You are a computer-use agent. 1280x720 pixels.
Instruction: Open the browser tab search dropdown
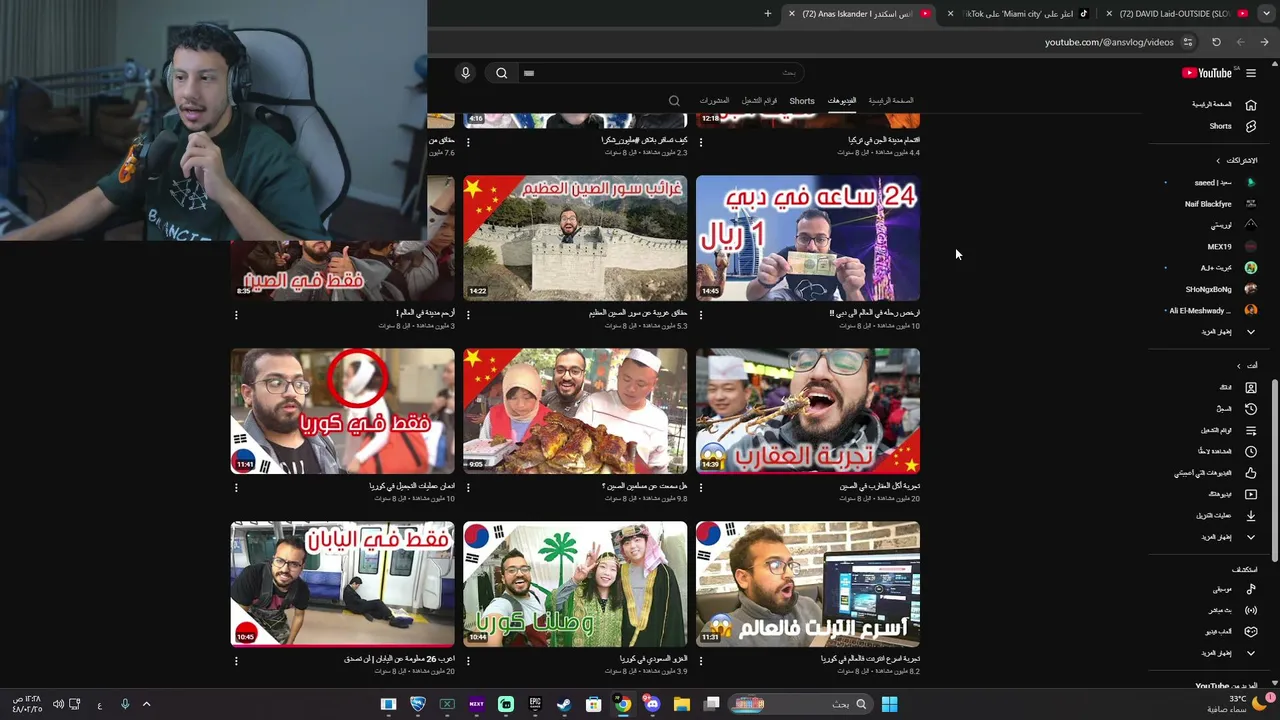(1266, 14)
